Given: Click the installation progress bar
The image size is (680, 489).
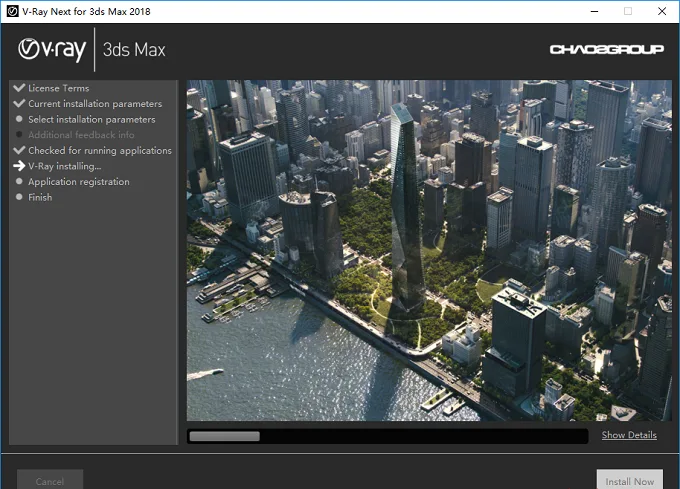Looking at the screenshot, I should [387, 436].
